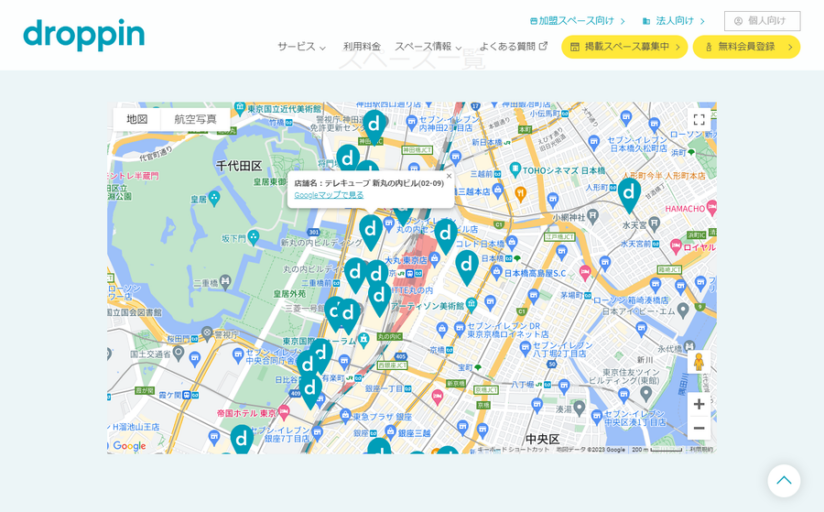Open 利用規約 map terms link
The width and height of the screenshot is (824, 512).
point(702,450)
